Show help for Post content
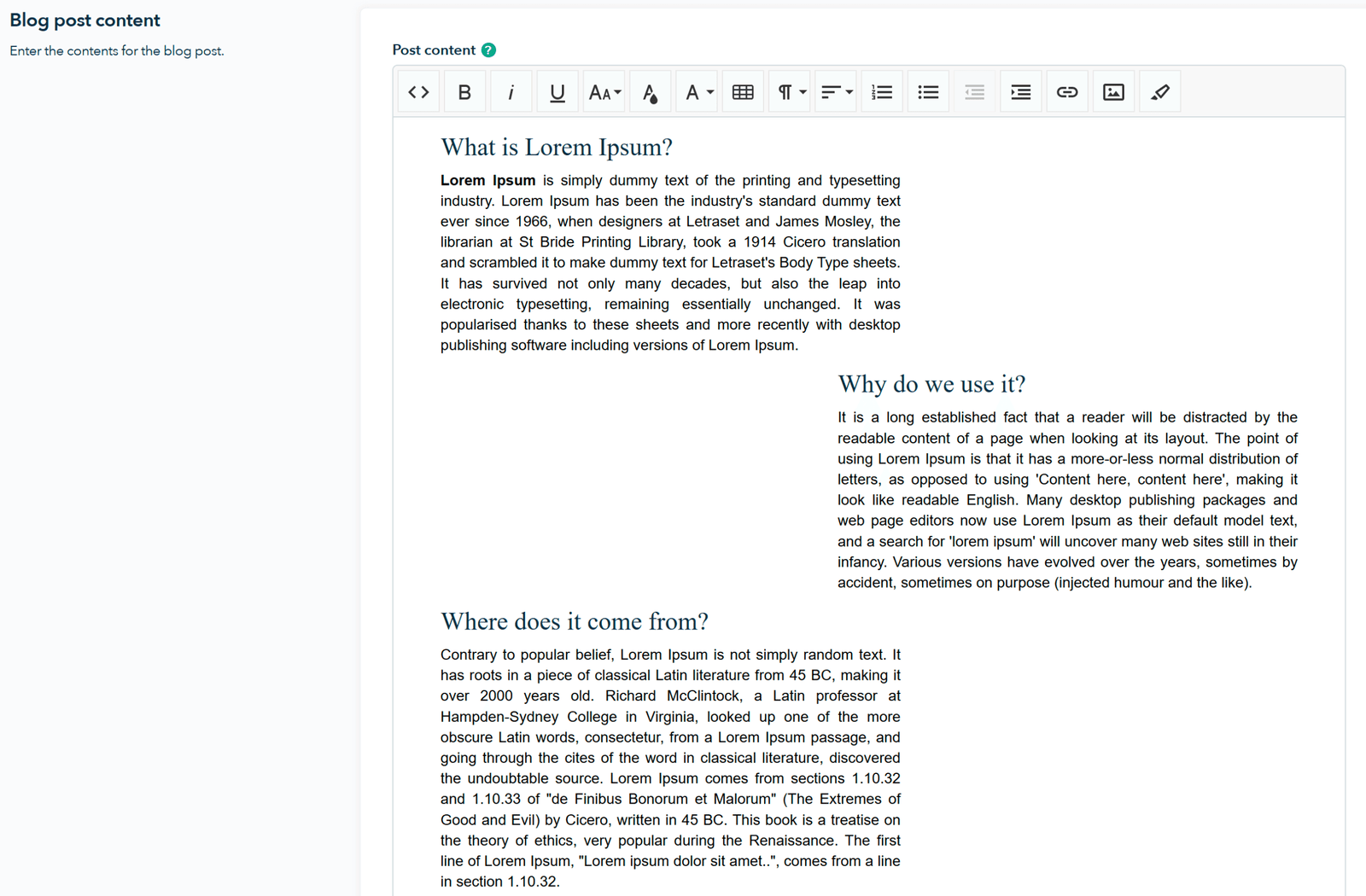Image resolution: width=1366 pixels, height=896 pixels. pos(488,50)
